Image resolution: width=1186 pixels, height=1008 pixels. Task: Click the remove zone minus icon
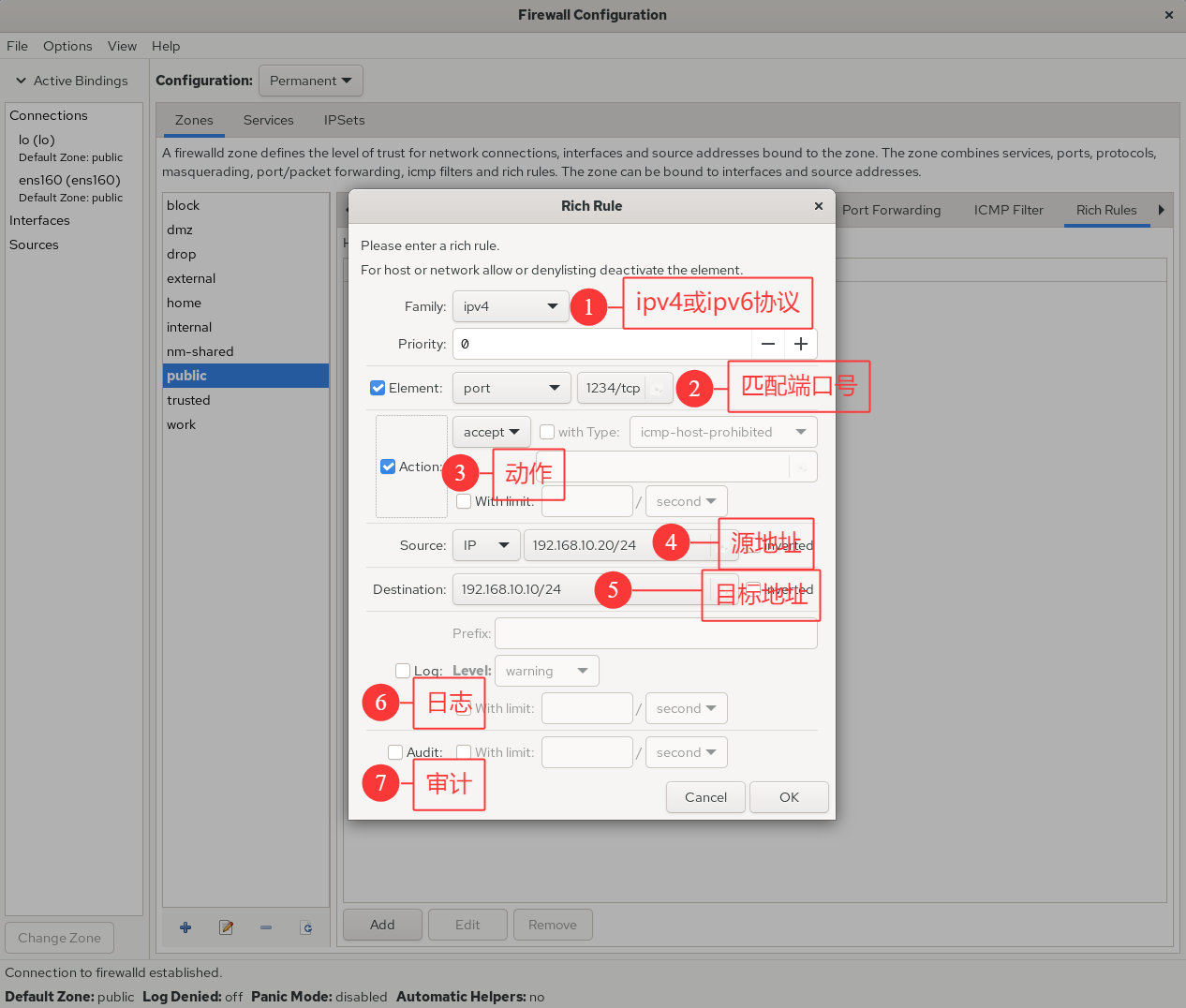266,927
